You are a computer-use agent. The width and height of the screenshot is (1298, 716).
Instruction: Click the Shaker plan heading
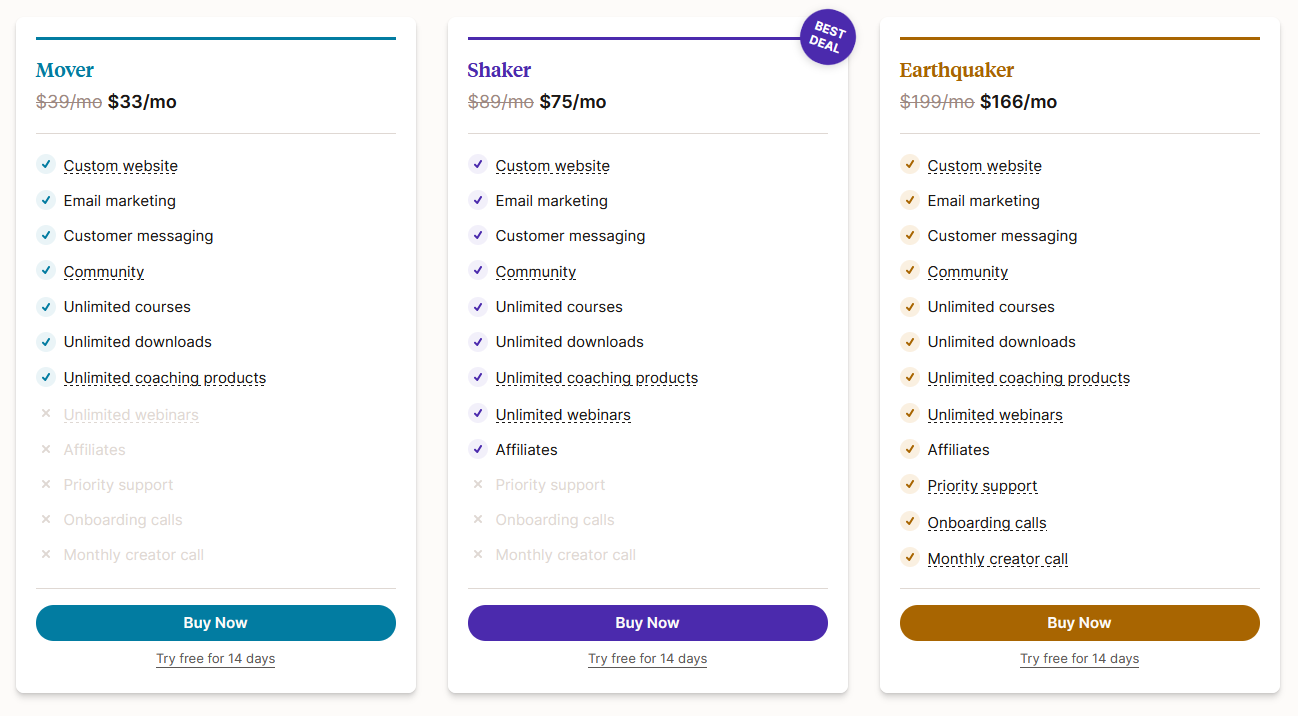[x=499, y=70]
